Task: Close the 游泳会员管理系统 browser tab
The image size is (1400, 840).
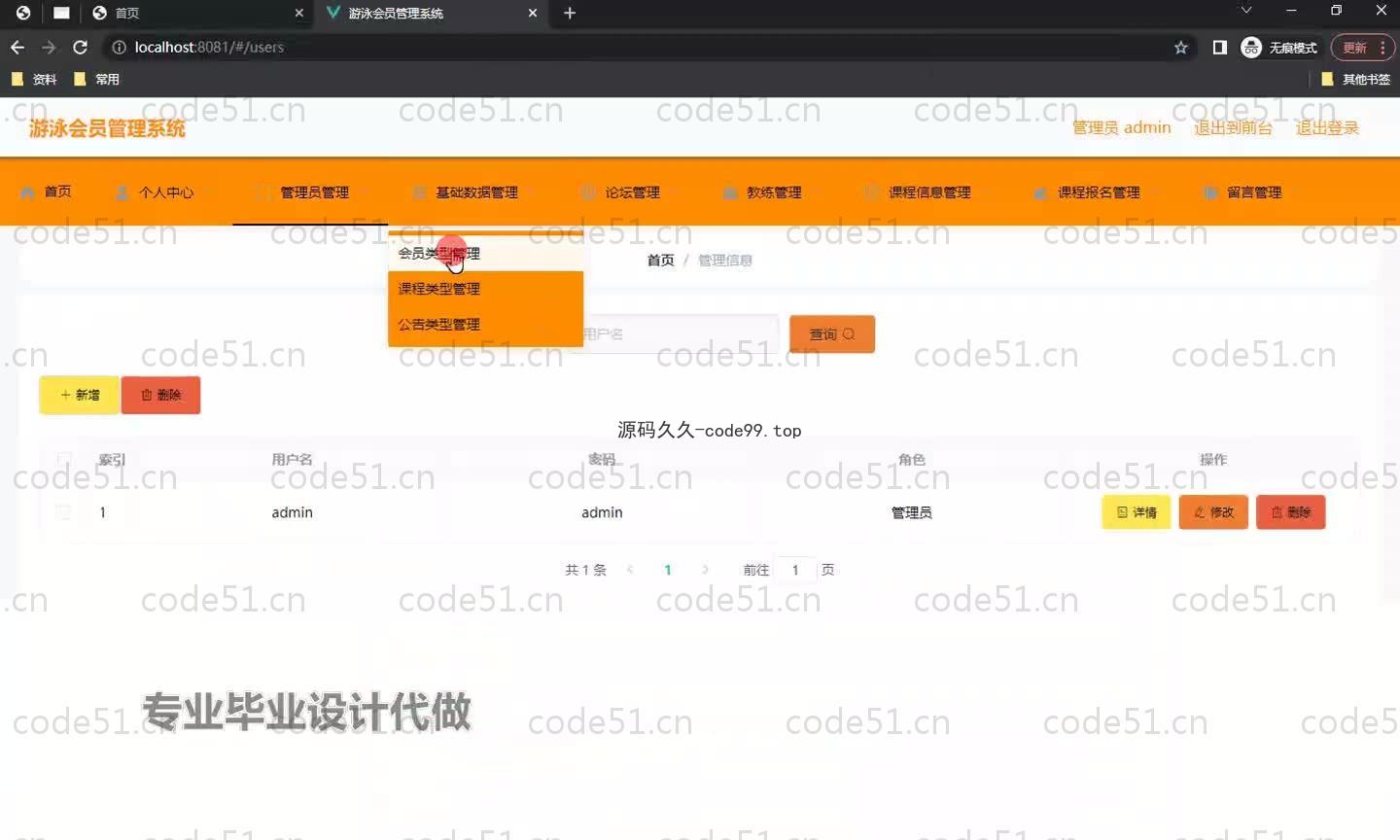Action: pyautogui.click(x=533, y=13)
